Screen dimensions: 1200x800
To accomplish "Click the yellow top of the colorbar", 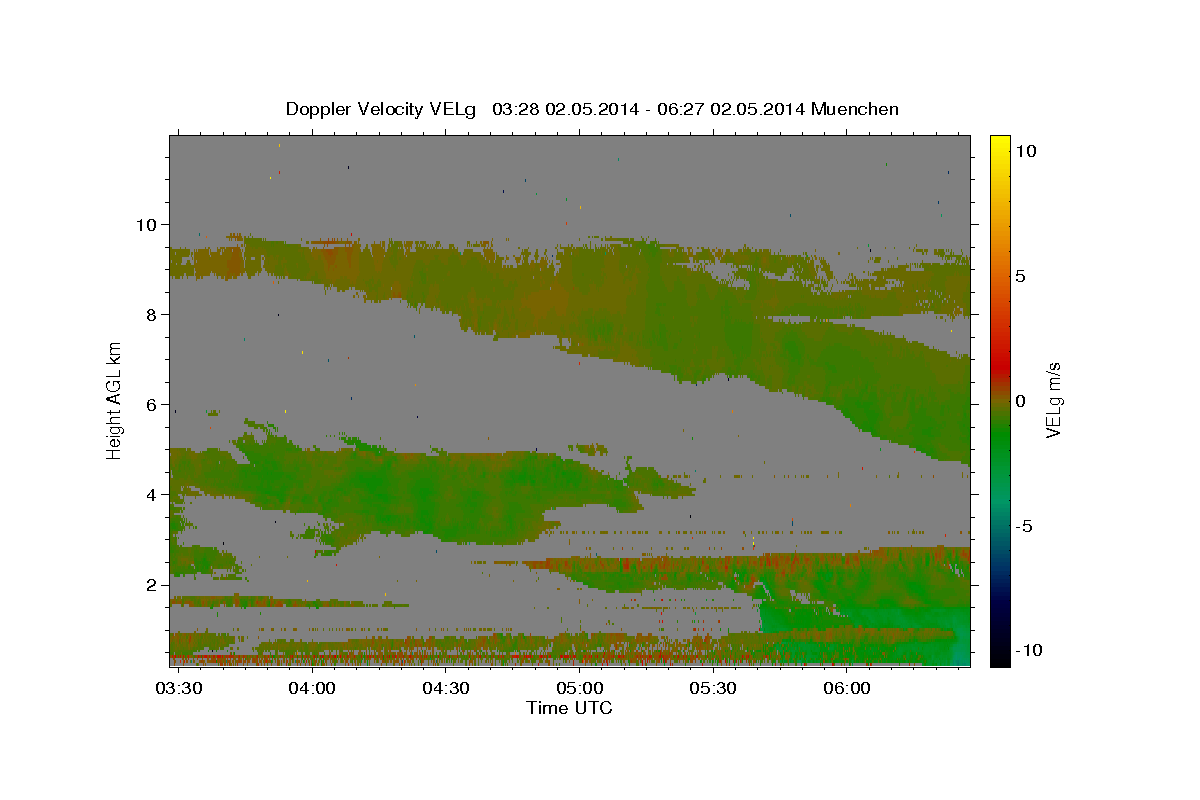I will click(999, 145).
